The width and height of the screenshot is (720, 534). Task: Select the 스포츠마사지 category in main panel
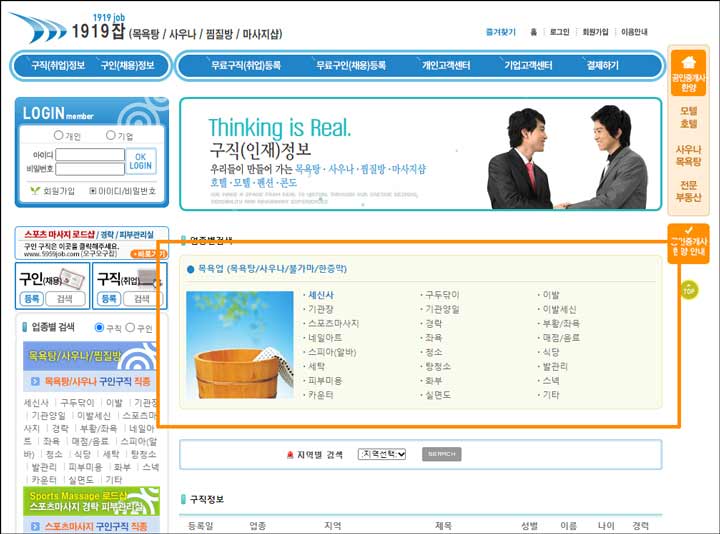(333, 323)
